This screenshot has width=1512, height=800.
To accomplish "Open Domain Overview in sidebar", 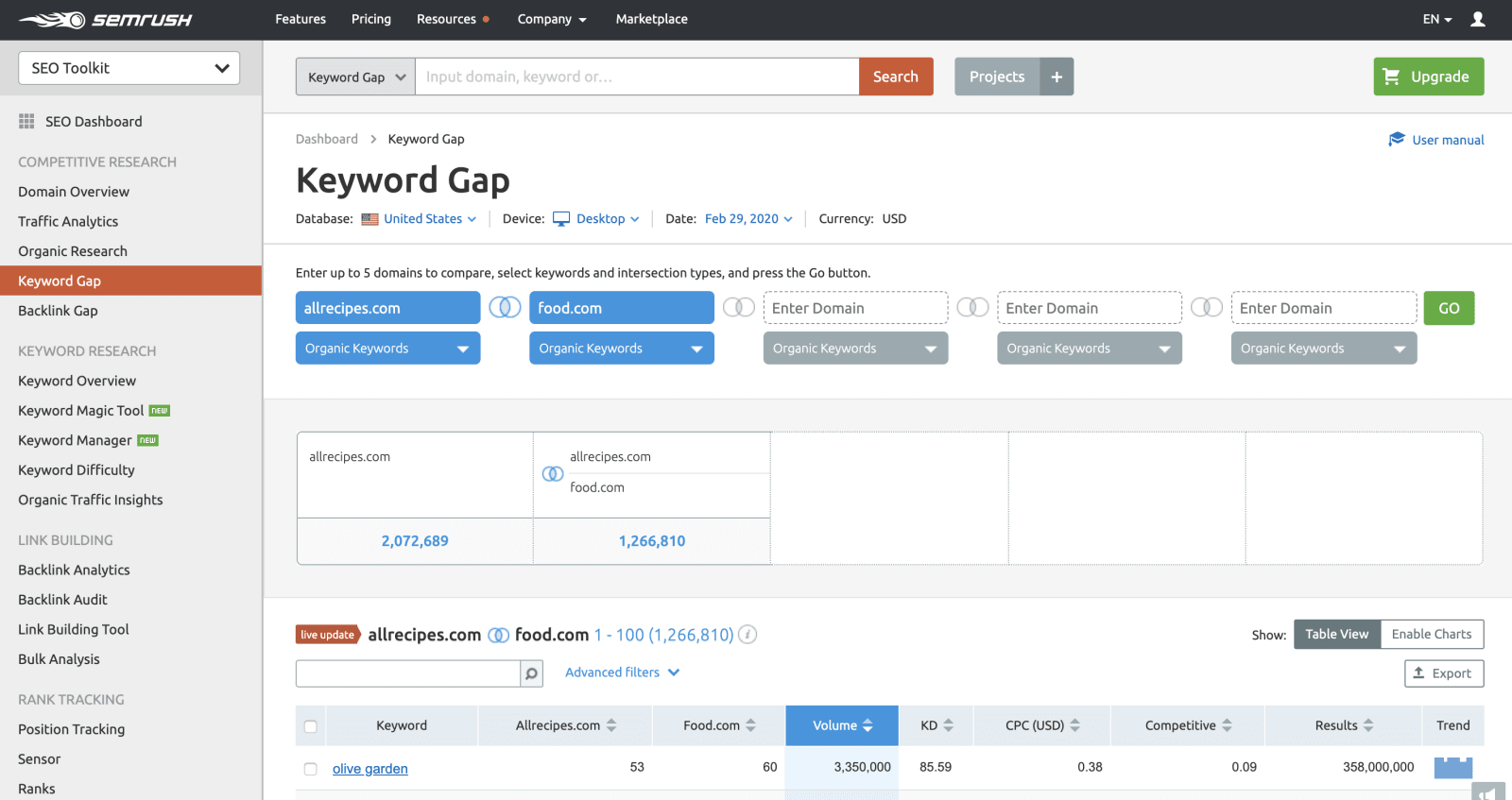I will tap(74, 192).
